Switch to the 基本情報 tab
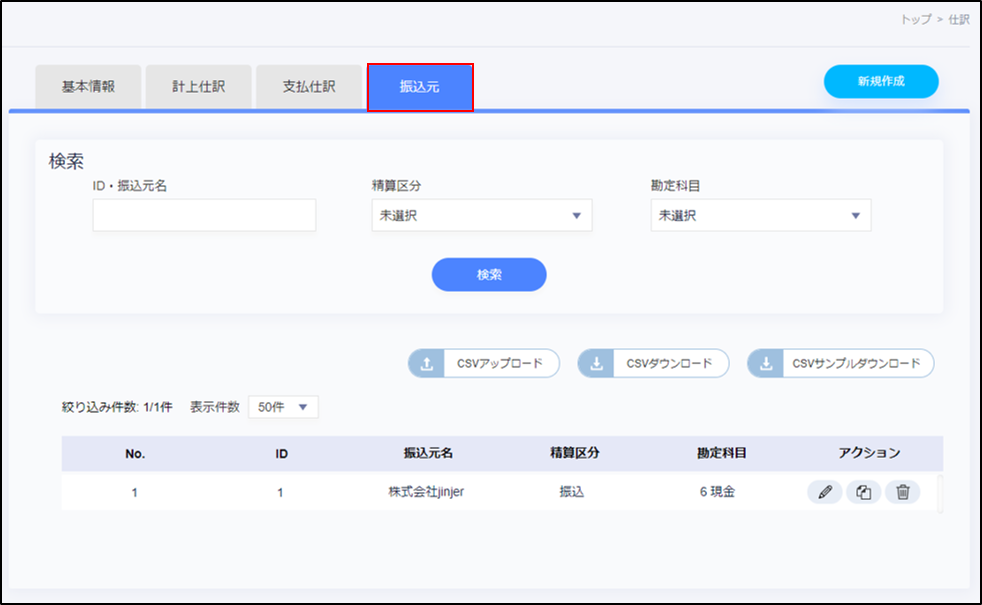 (88, 87)
